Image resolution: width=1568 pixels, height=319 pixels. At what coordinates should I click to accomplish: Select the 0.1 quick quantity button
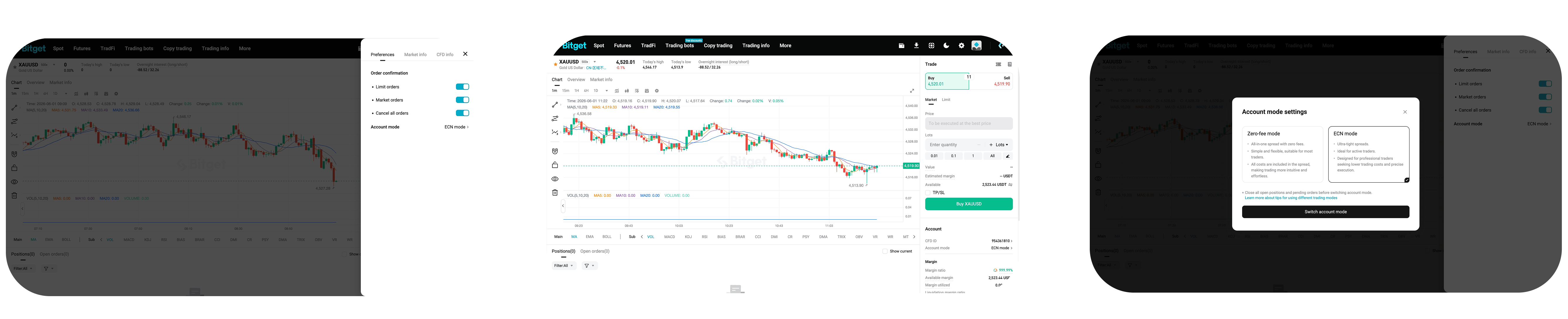click(953, 156)
